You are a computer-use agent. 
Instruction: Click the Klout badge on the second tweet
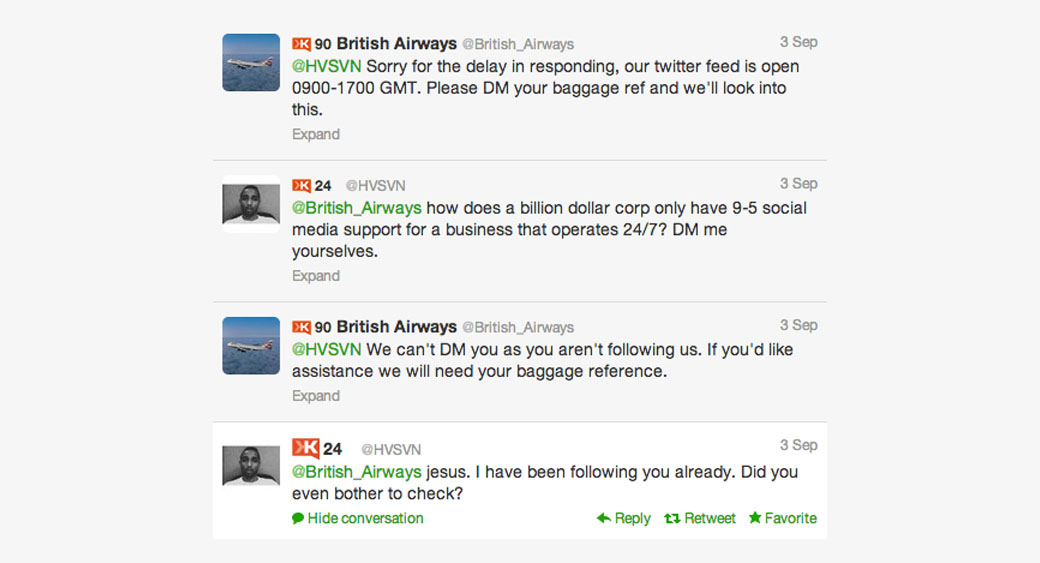[301, 186]
